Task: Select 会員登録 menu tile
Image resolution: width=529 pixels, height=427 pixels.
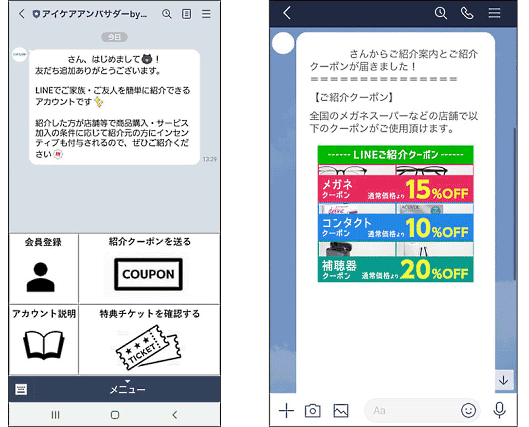Action: (44, 268)
